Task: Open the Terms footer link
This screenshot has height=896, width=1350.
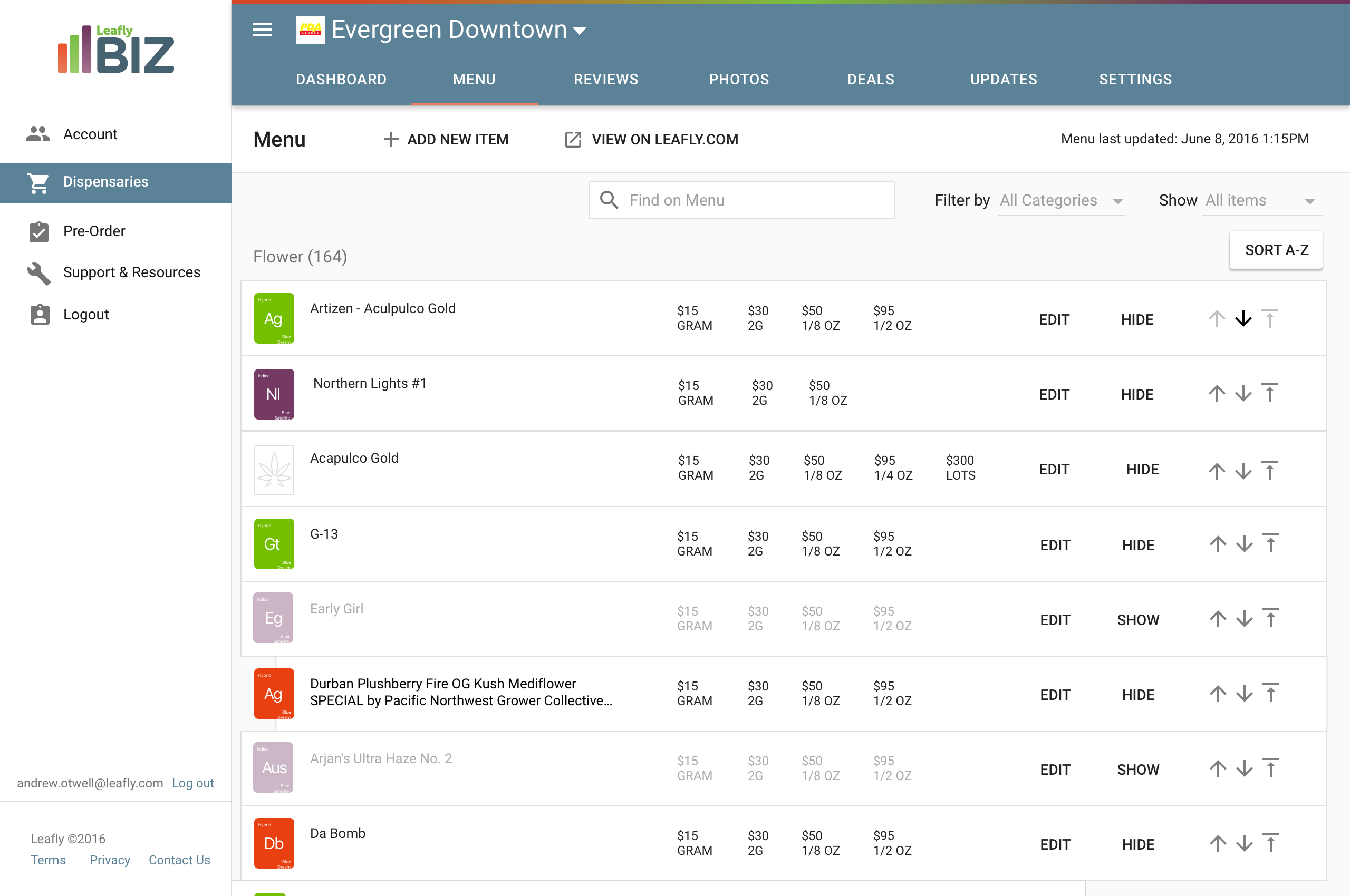Action: (x=48, y=861)
